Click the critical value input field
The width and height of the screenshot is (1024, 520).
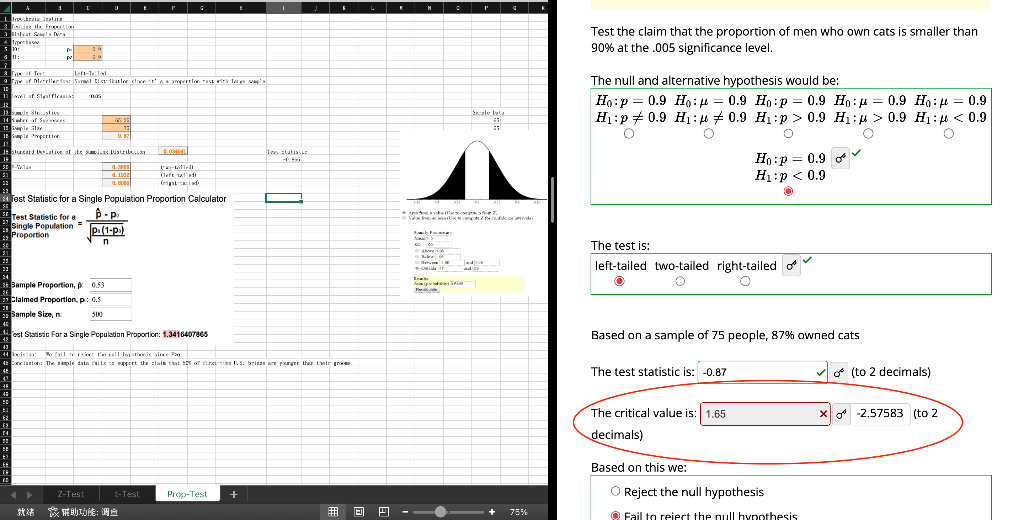pos(765,414)
